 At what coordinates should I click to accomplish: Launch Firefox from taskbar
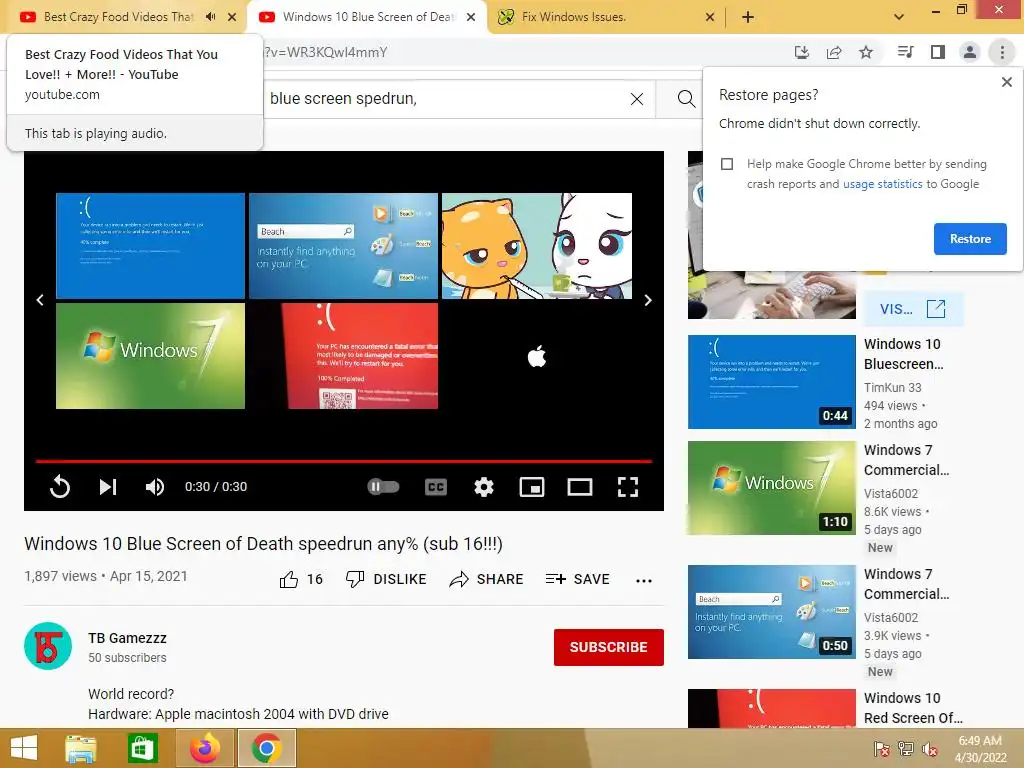(x=204, y=748)
